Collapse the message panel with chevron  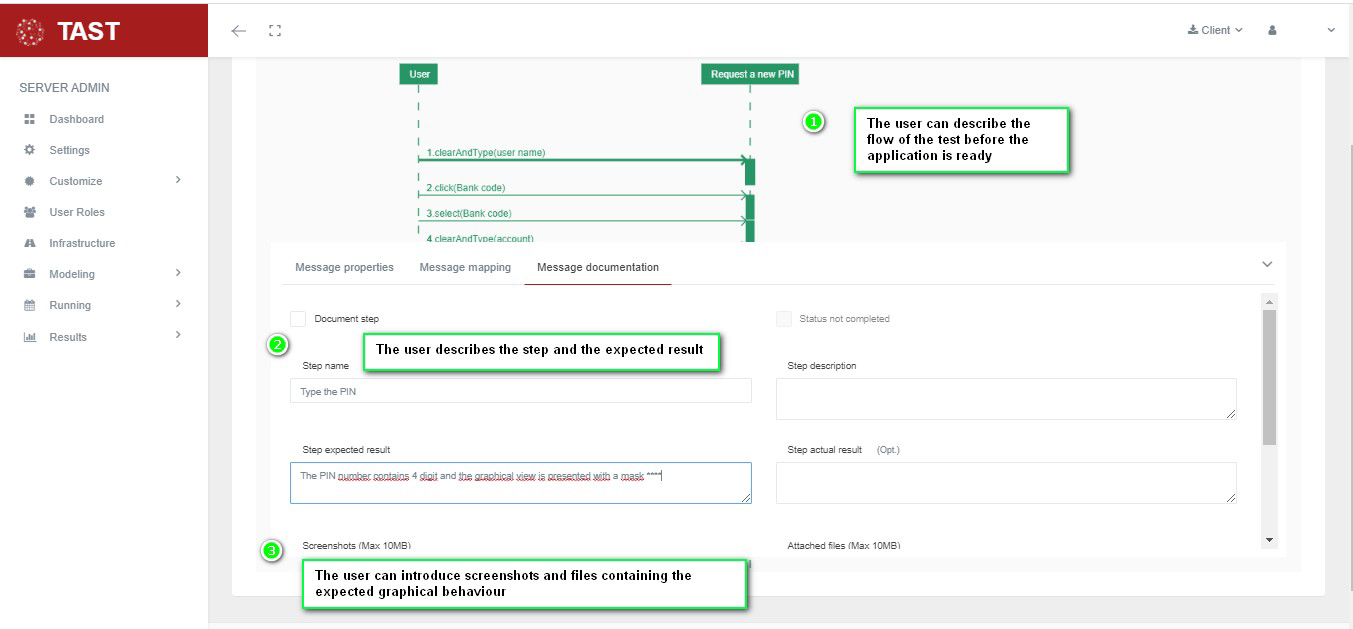pos(1267,265)
